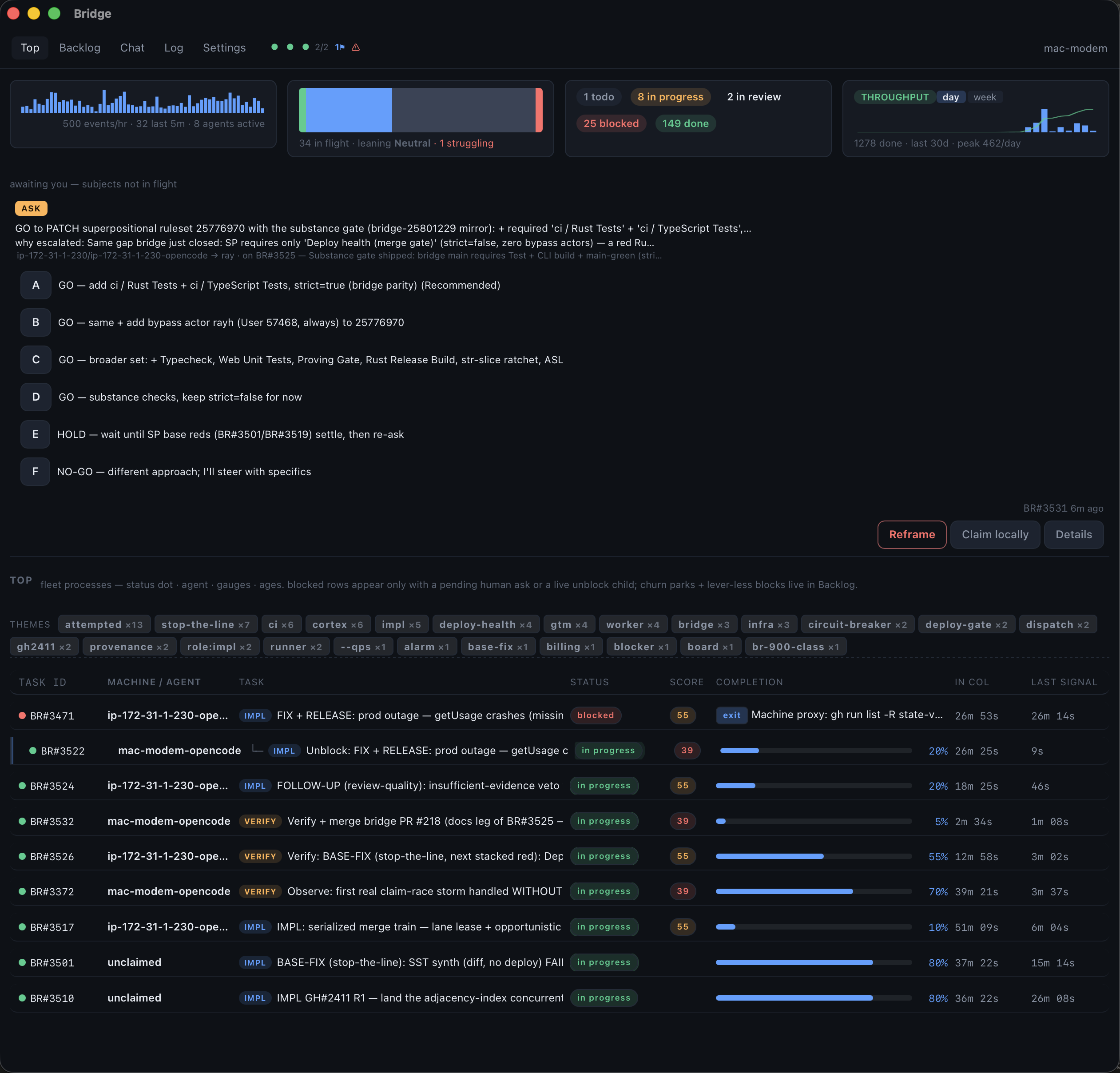This screenshot has height=1073, width=1120.
Task: Open the Top tab
Action: point(30,48)
